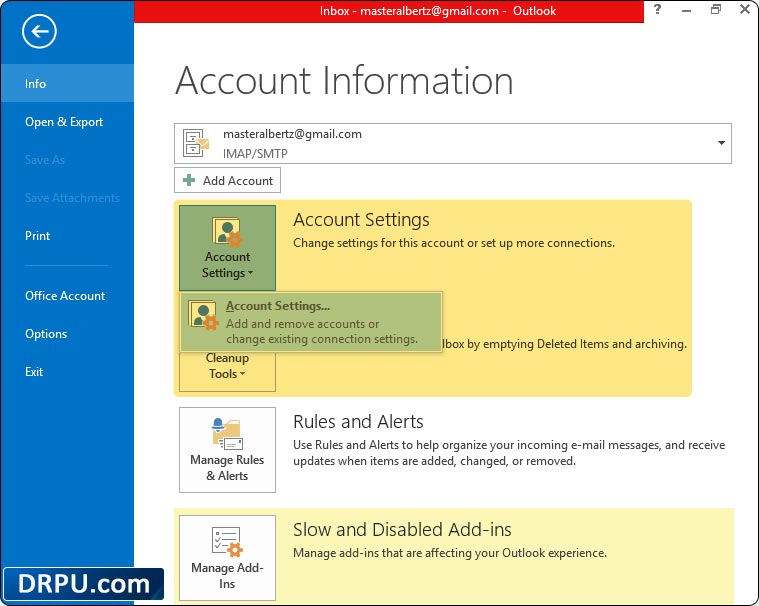Viewport: 759px width, 606px height.
Task: Choose Print from the sidebar
Action: click(x=37, y=236)
